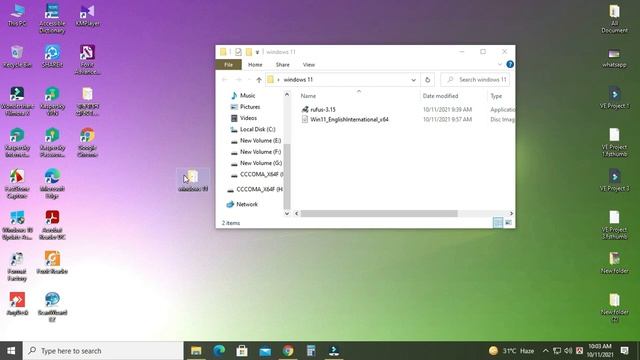Viewport: 640px width, 360px height.
Task: Open the address bar history dropdown
Action: pos(413,80)
